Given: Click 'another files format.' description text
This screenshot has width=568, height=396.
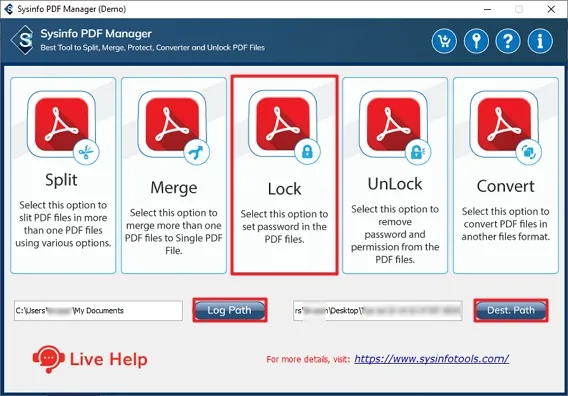Looking at the screenshot, I should (506, 237).
